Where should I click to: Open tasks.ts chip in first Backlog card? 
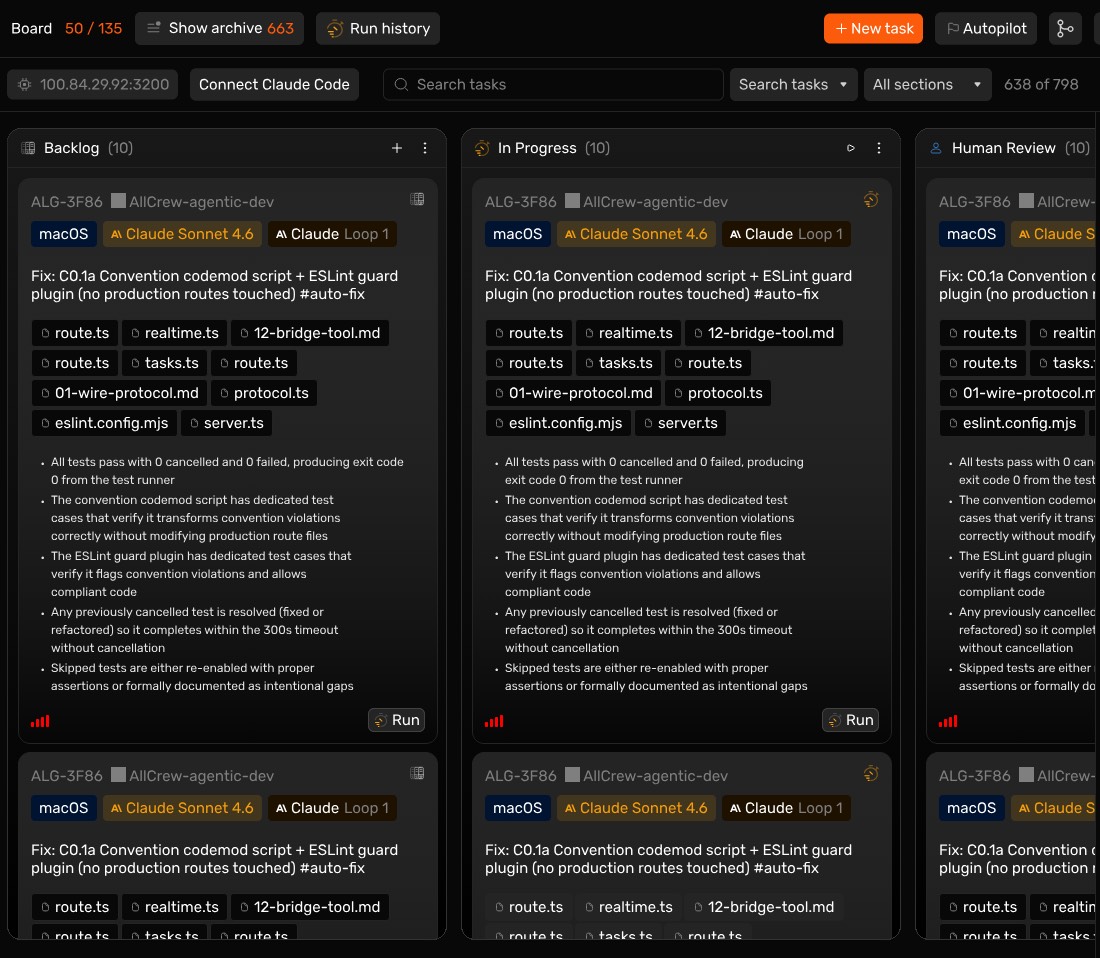[x=165, y=363]
